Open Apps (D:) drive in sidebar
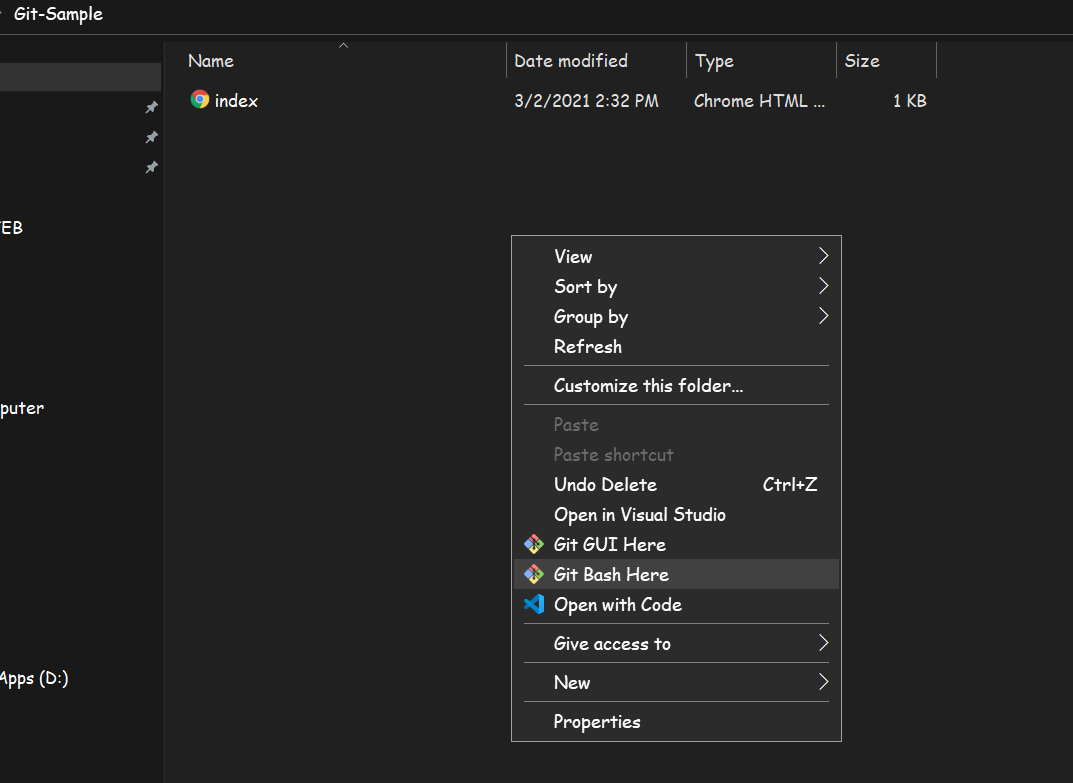This screenshot has height=783, width=1073. coord(34,678)
